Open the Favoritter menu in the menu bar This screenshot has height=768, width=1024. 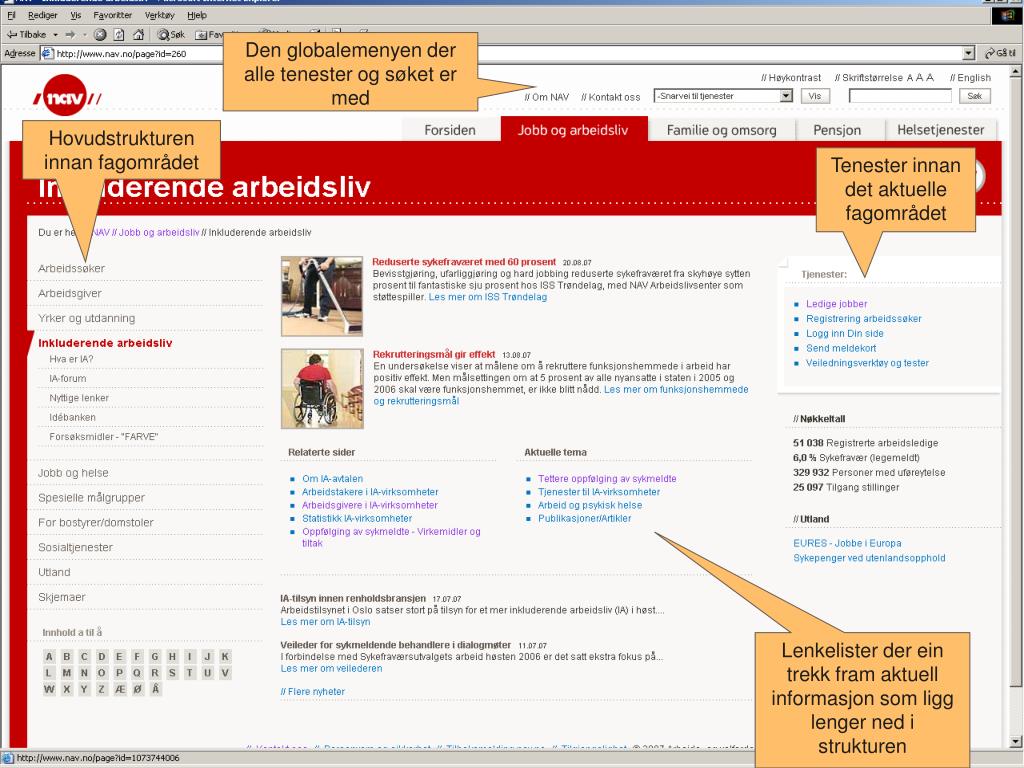[112, 15]
